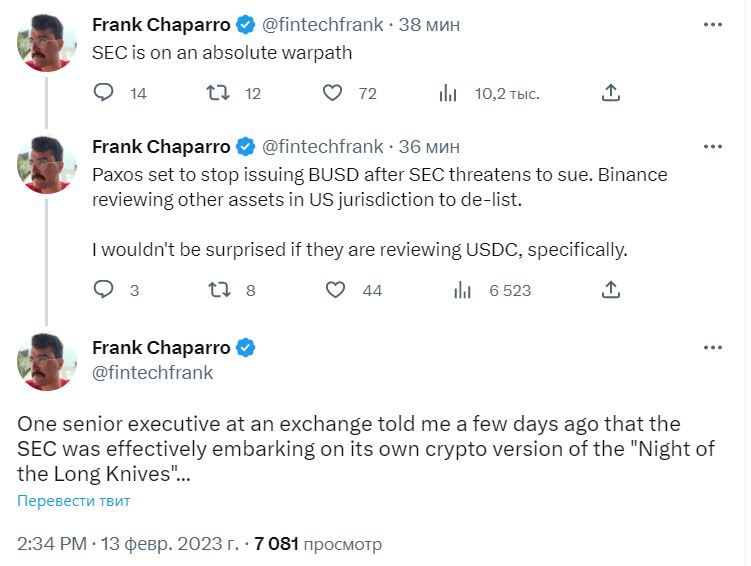751x566 pixels.
Task: Open the @fintechfrank handle under the main tweet
Action: [x=152, y=373]
